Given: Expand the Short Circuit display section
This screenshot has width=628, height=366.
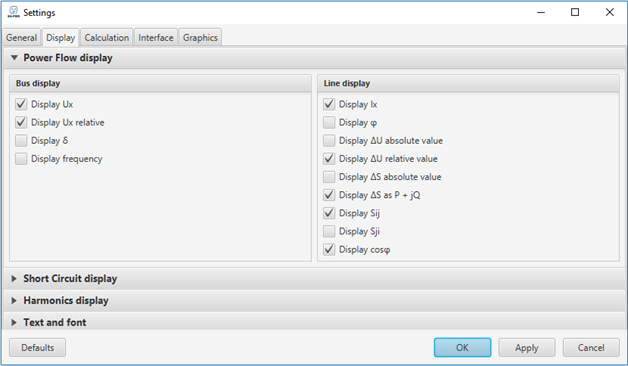Looking at the screenshot, I should 14,279.
